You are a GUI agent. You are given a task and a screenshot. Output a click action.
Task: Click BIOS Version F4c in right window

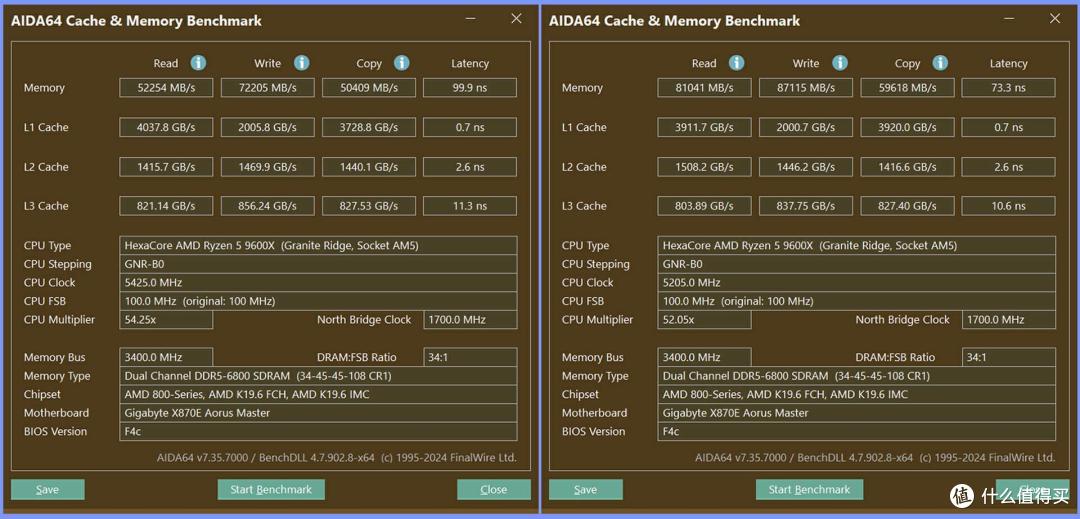tap(856, 432)
